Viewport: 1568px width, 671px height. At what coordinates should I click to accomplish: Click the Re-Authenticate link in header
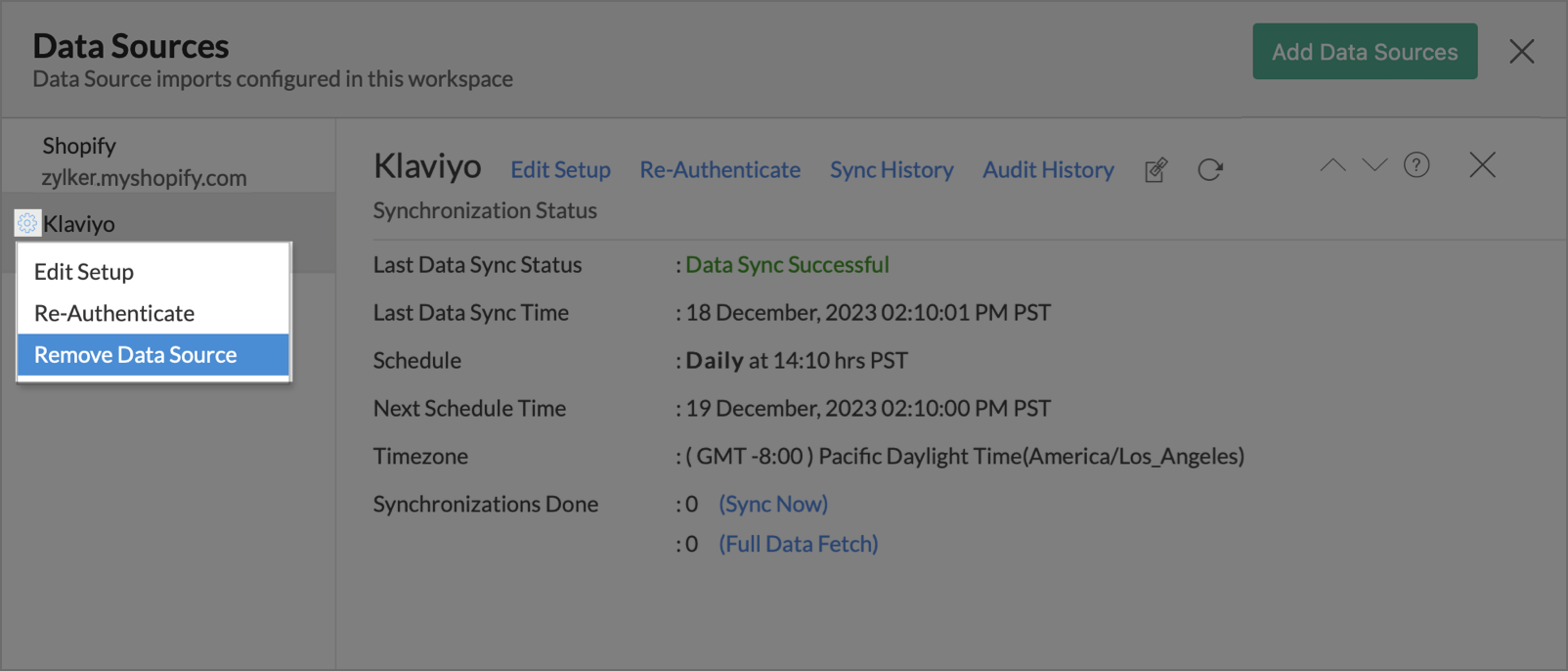click(x=719, y=170)
